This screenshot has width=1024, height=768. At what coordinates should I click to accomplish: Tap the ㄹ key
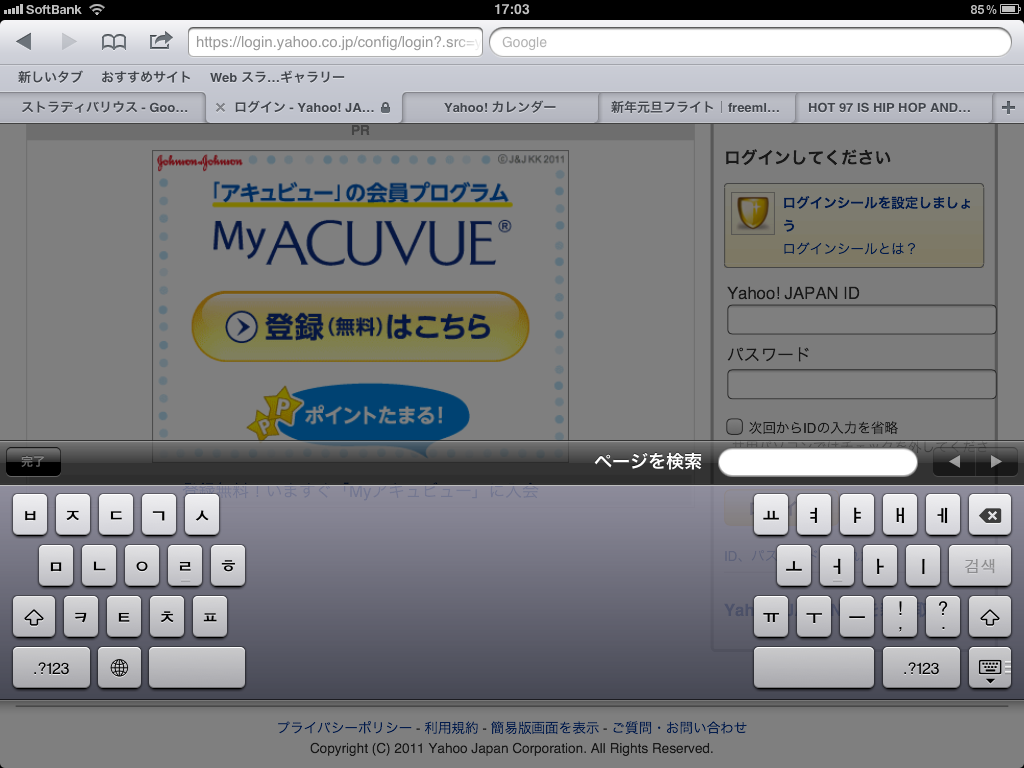185,566
